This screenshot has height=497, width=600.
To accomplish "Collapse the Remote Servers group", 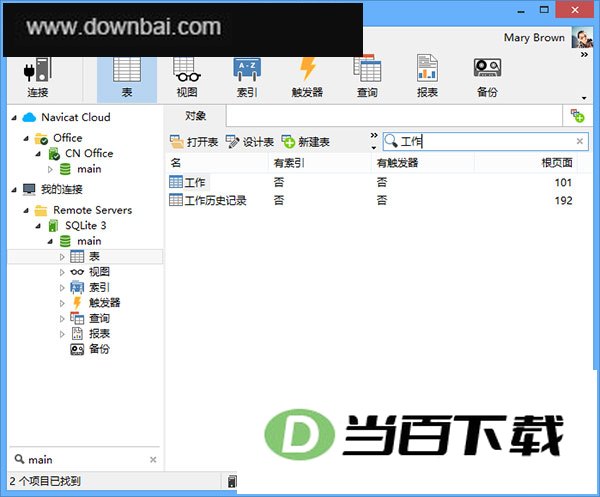I will coord(26,210).
